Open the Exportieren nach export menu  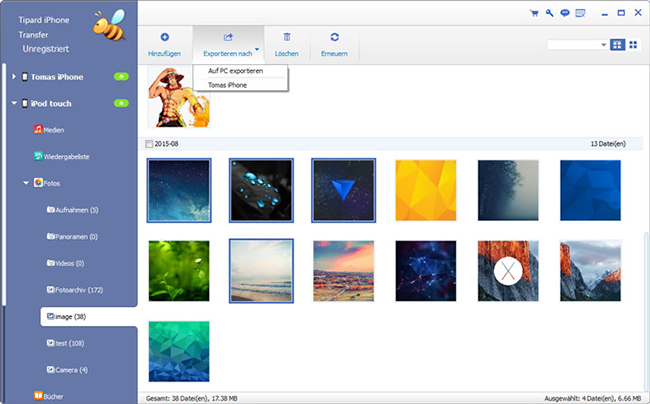pos(228,43)
